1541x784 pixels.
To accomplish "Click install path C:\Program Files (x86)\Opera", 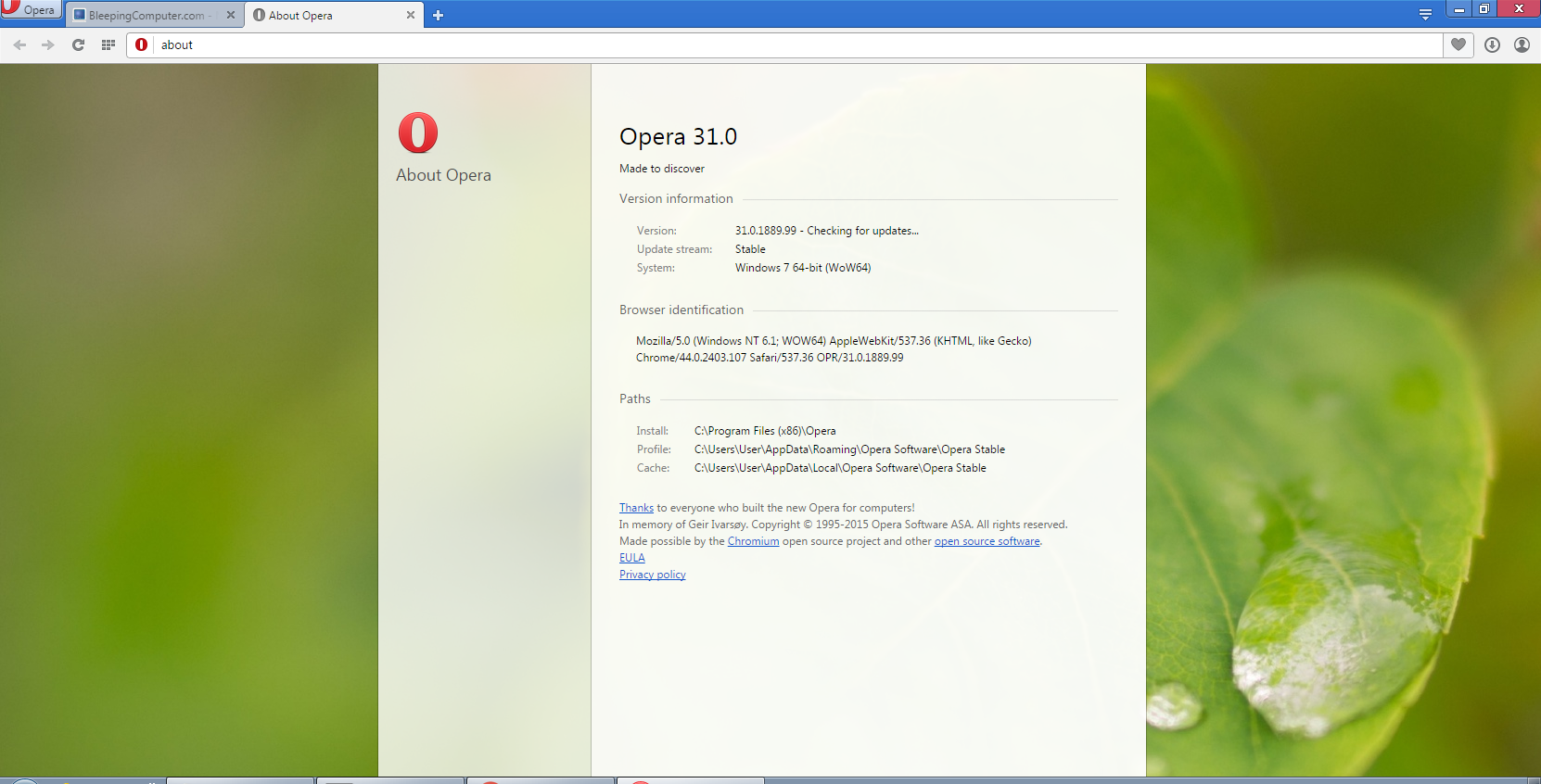I will click(765, 431).
